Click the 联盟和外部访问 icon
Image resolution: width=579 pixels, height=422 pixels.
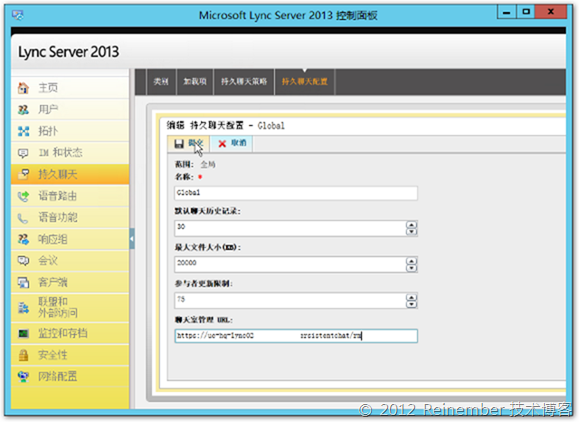[x=23, y=307]
